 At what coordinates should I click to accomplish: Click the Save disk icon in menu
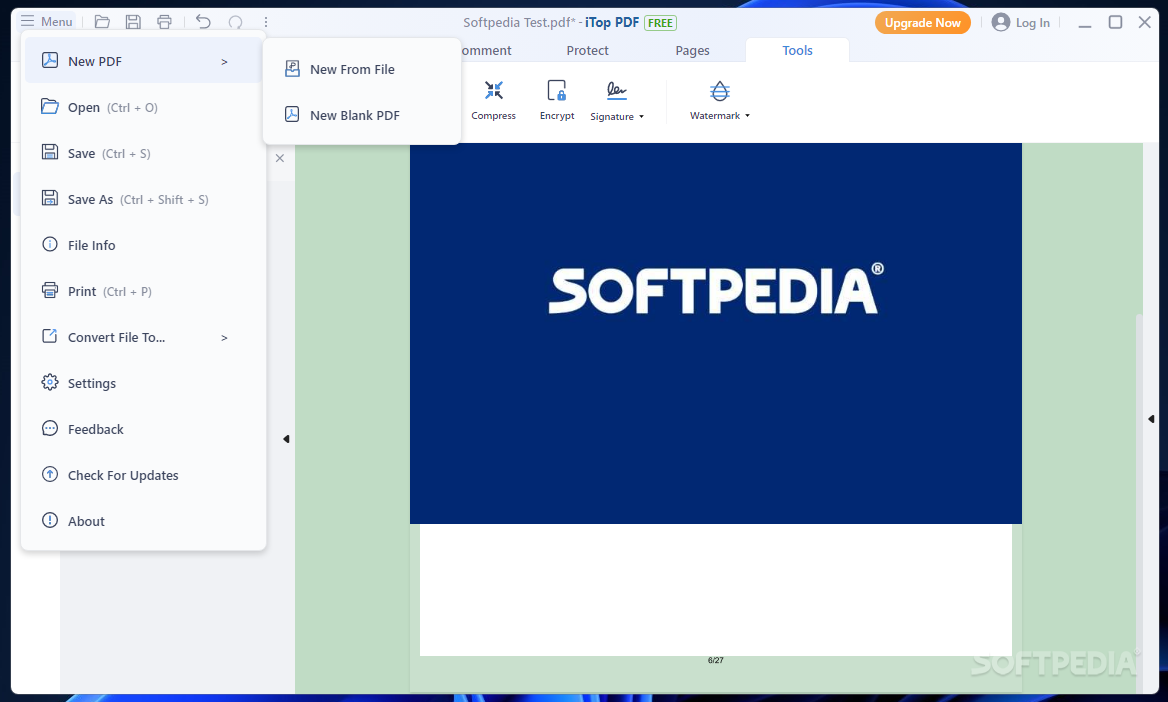(x=50, y=152)
